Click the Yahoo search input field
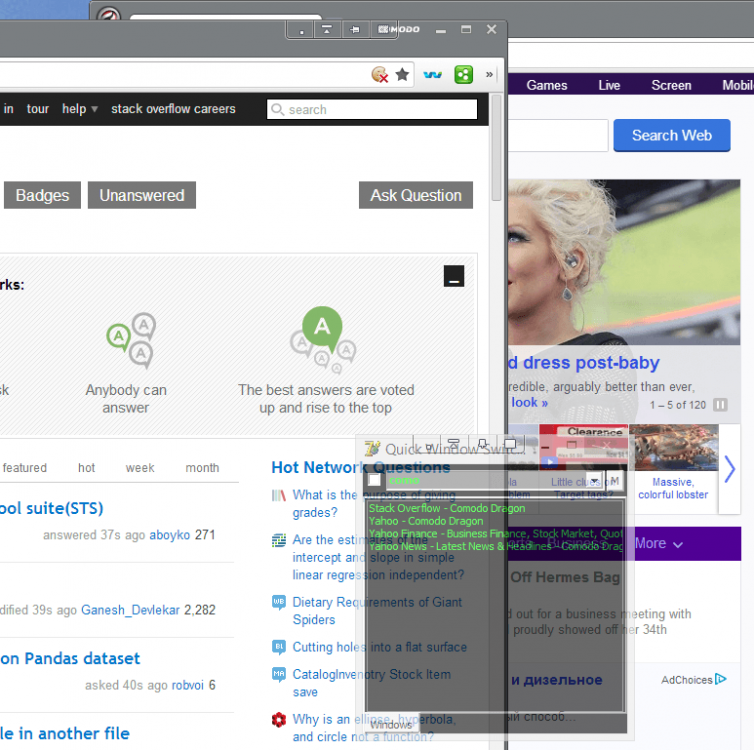Screen dimensions: 754x750 point(558,136)
